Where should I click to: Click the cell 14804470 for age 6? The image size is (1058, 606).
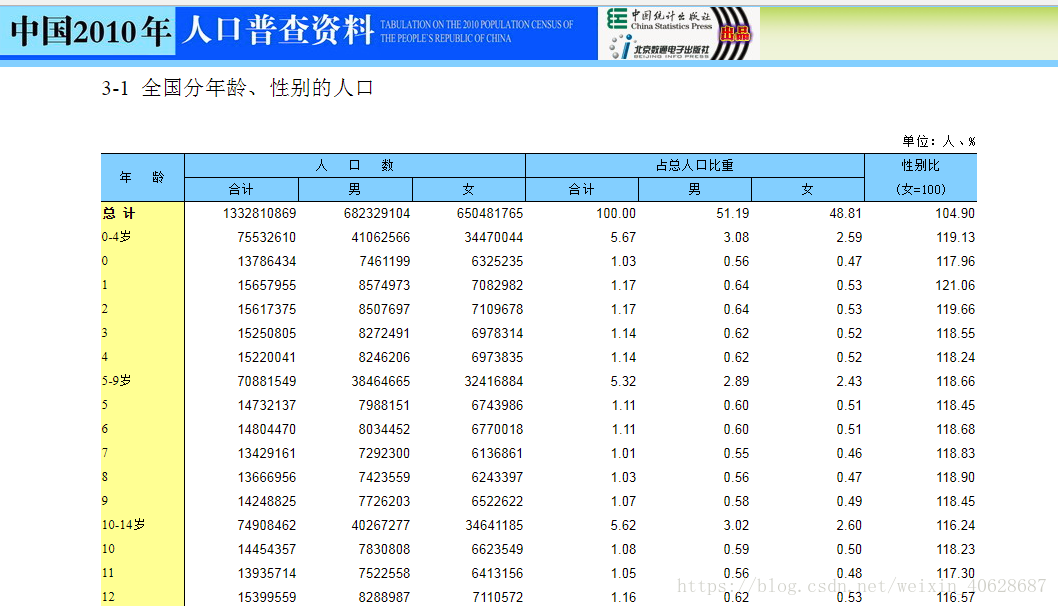[x=267, y=429]
